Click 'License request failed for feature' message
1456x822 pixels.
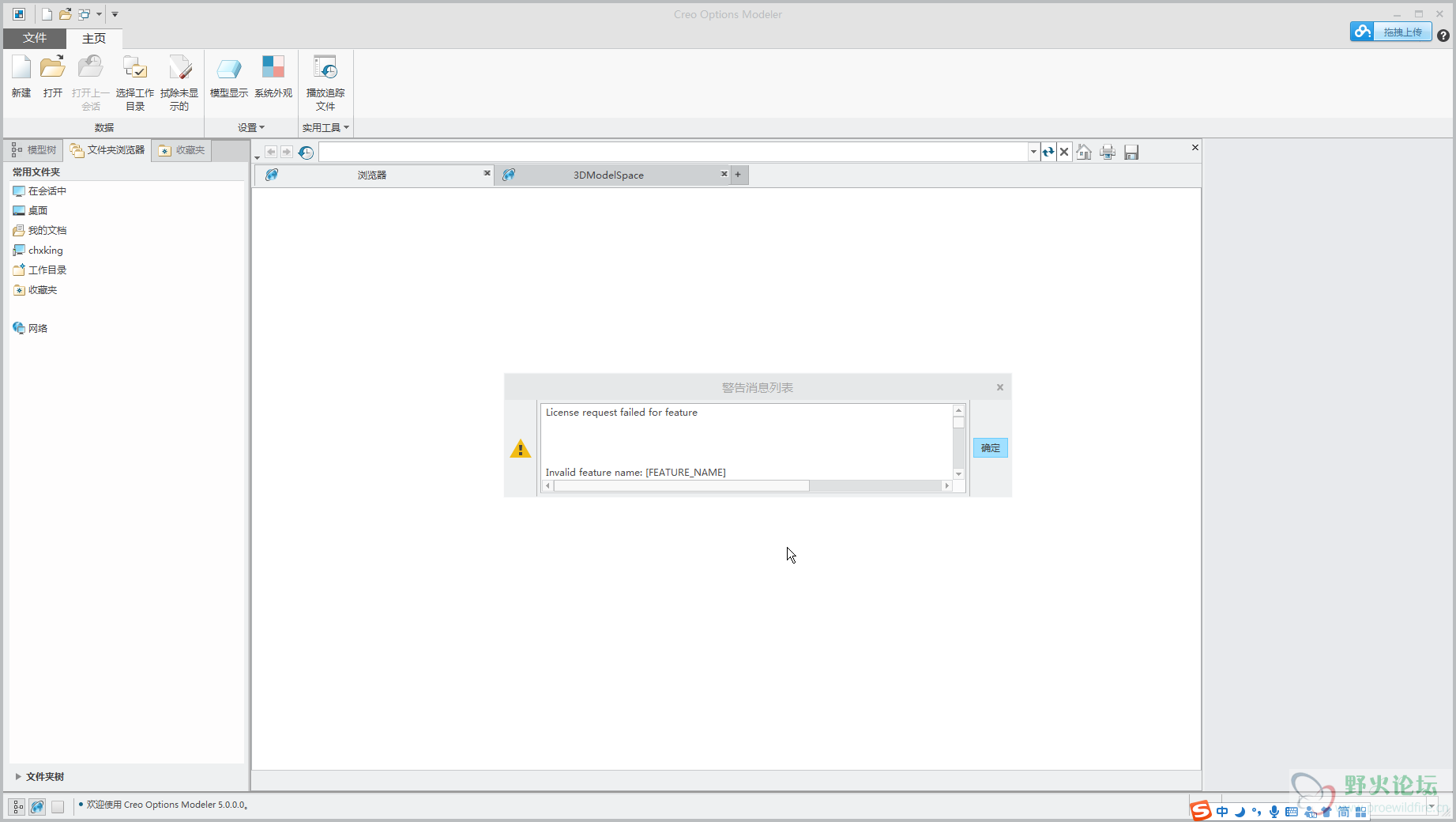click(x=622, y=413)
